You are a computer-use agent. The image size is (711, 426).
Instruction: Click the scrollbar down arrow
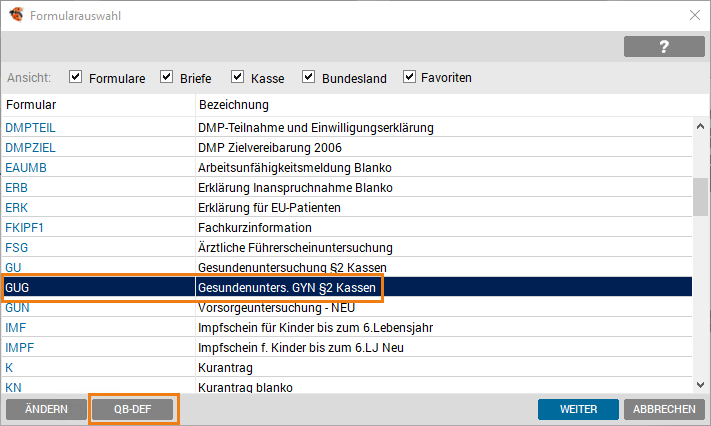(x=702, y=384)
